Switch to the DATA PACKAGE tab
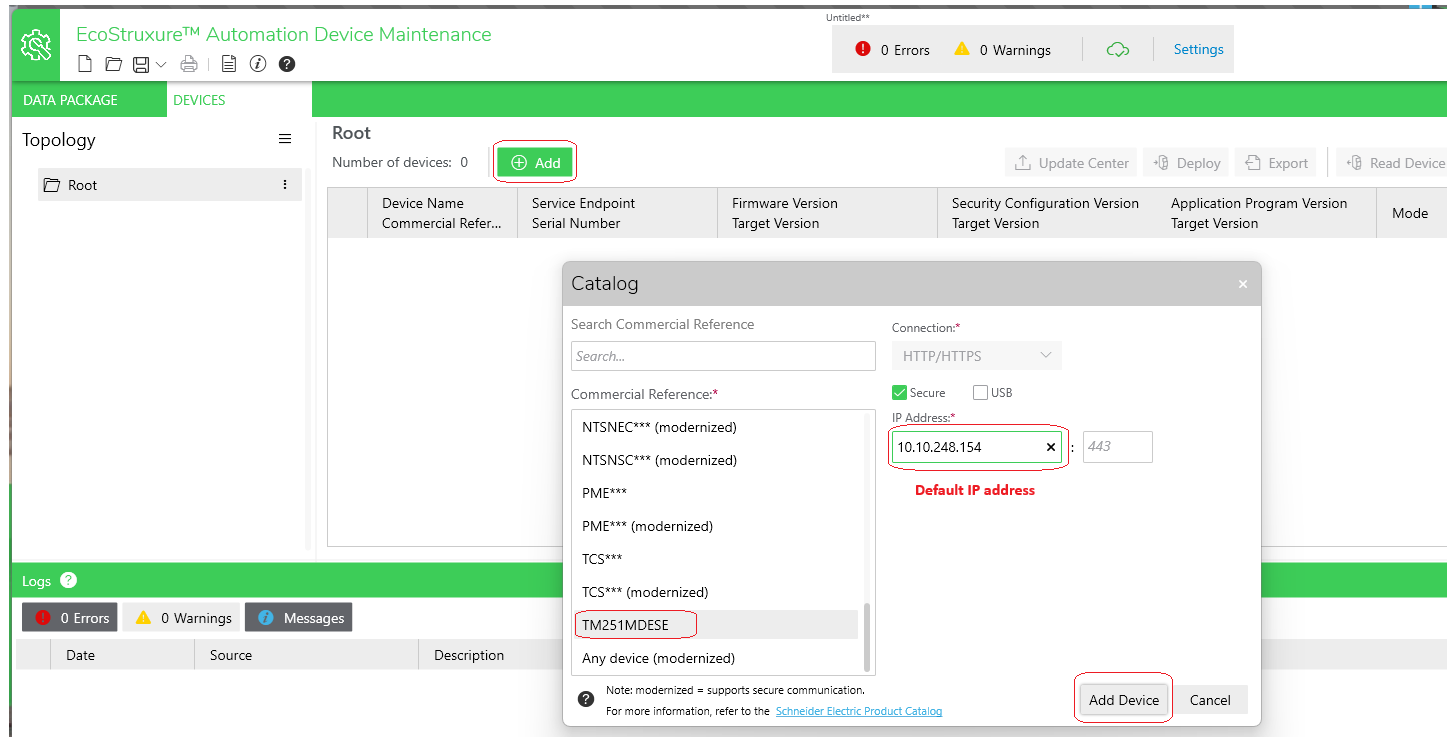Image resolution: width=1448 pixels, height=737 pixels. tap(70, 100)
